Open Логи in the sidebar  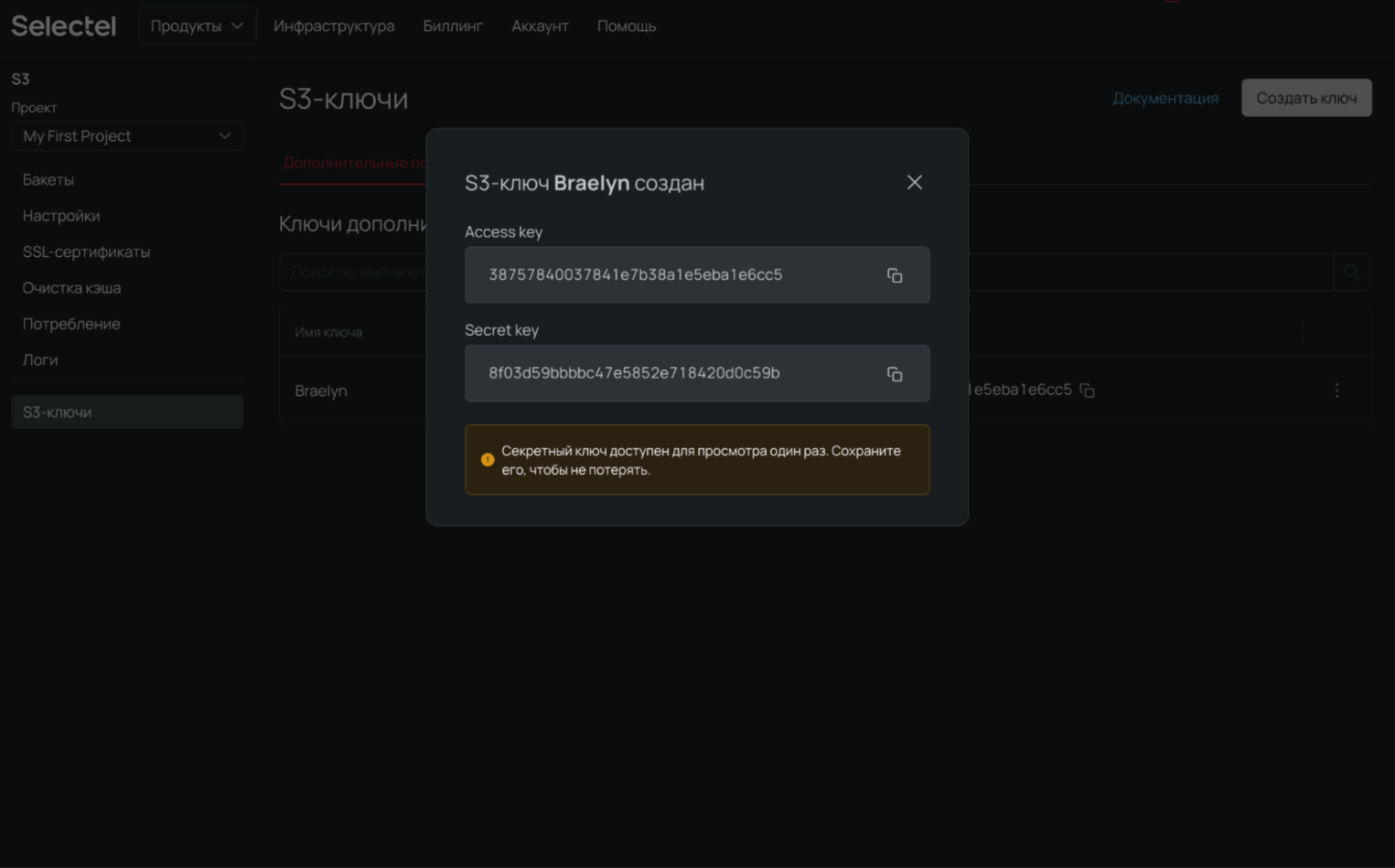40,360
